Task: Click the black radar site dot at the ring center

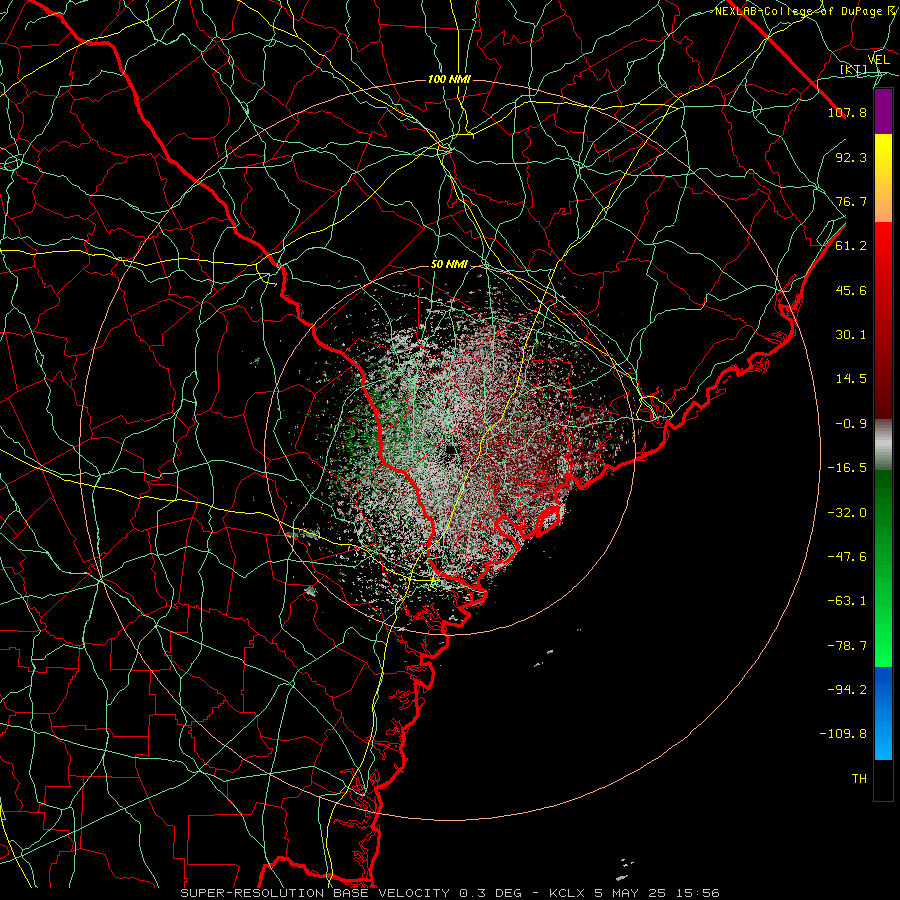Action: coord(450,451)
